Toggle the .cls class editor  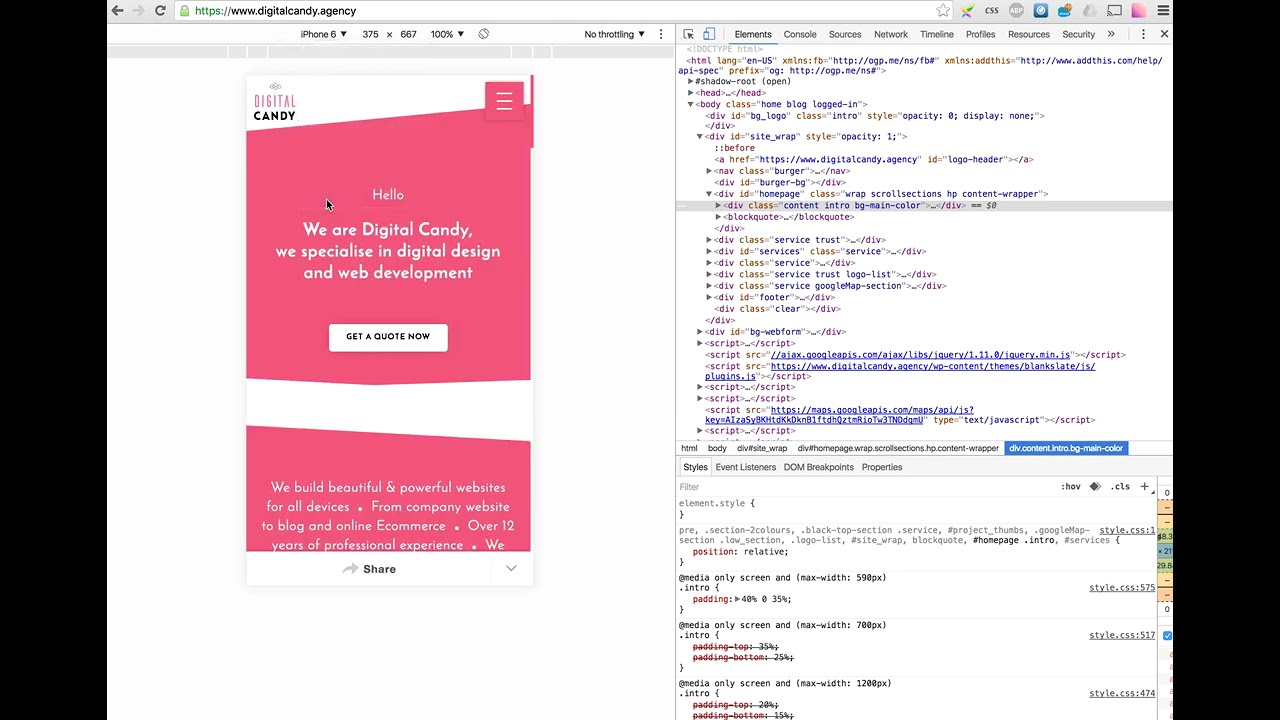[1121, 487]
